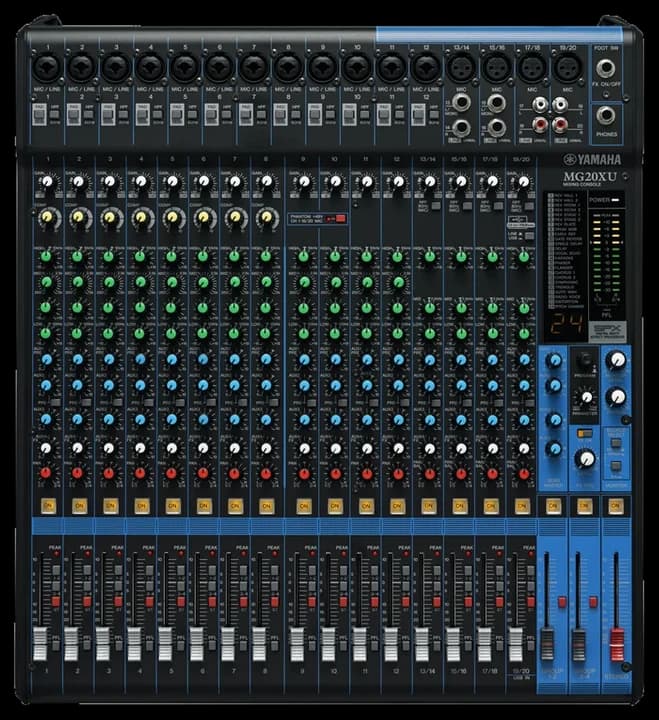Click the channel 6 MIC/LINE combo jack

pos(219,68)
